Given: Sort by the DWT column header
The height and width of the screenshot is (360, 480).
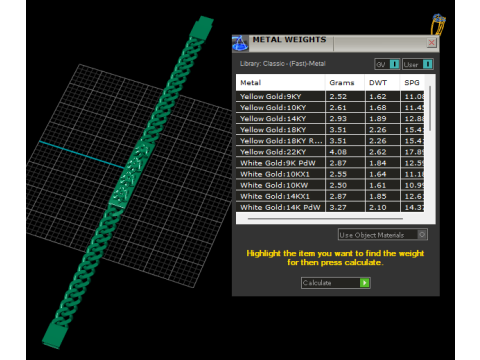Looking at the screenshot, I should coord(382,83).
